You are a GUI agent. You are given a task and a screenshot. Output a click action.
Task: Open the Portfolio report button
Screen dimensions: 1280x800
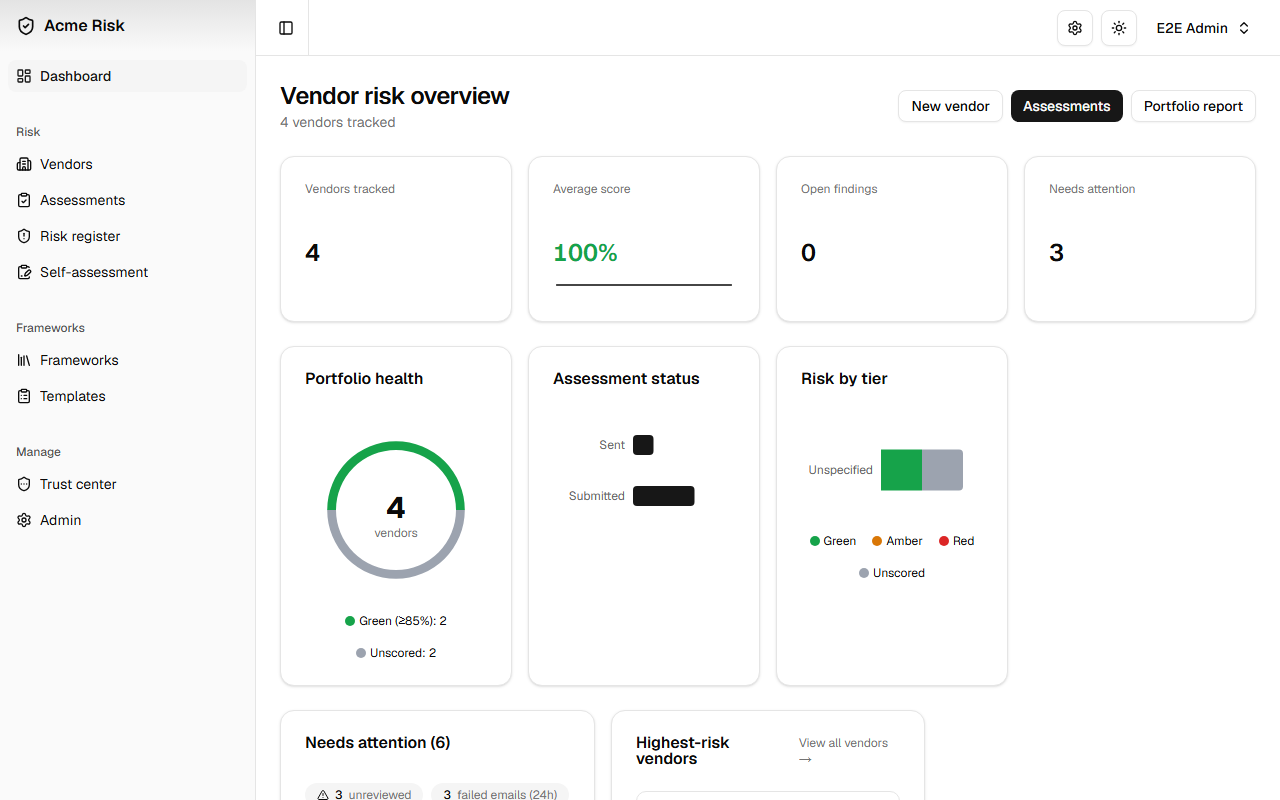(1193, 106)
